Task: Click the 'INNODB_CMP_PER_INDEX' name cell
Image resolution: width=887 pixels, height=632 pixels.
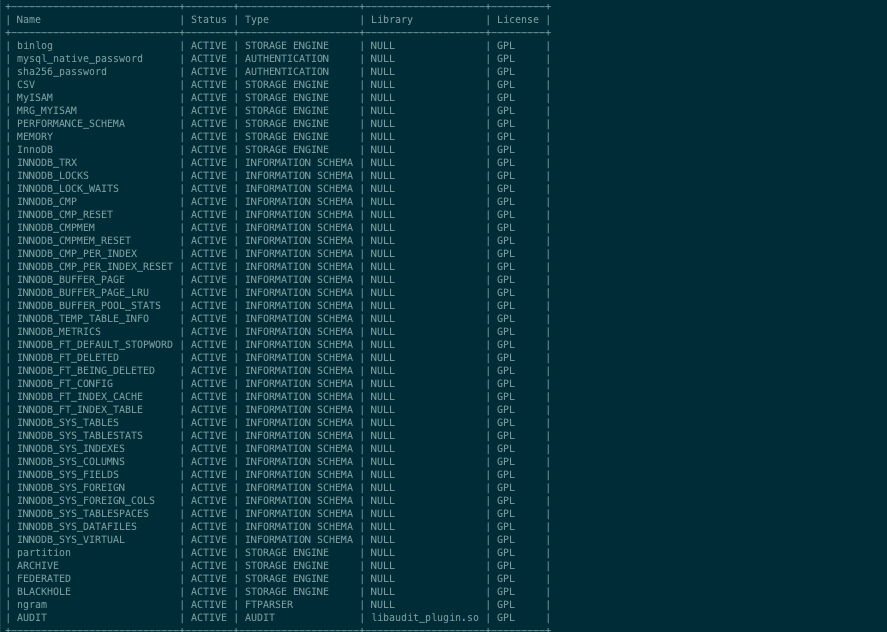Action: 77,254
